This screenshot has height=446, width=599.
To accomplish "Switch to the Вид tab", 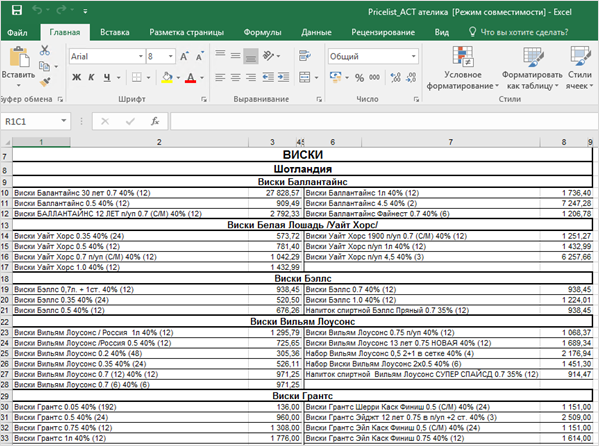I will point(441,32).
